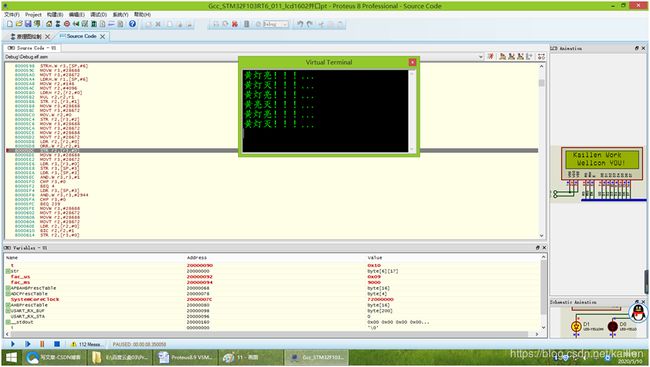Open the blue Help question mark icon
Image resolution: width=650 pixels, height=367 pixels.
coord(132,24)
